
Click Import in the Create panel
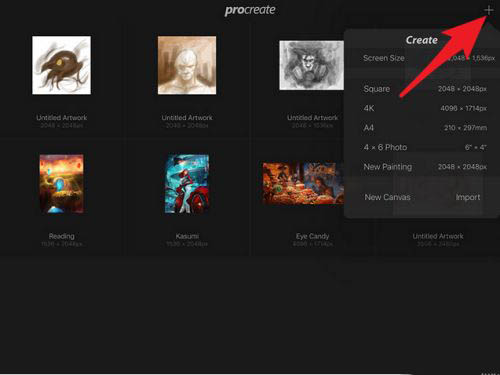[x=468, y=197]
